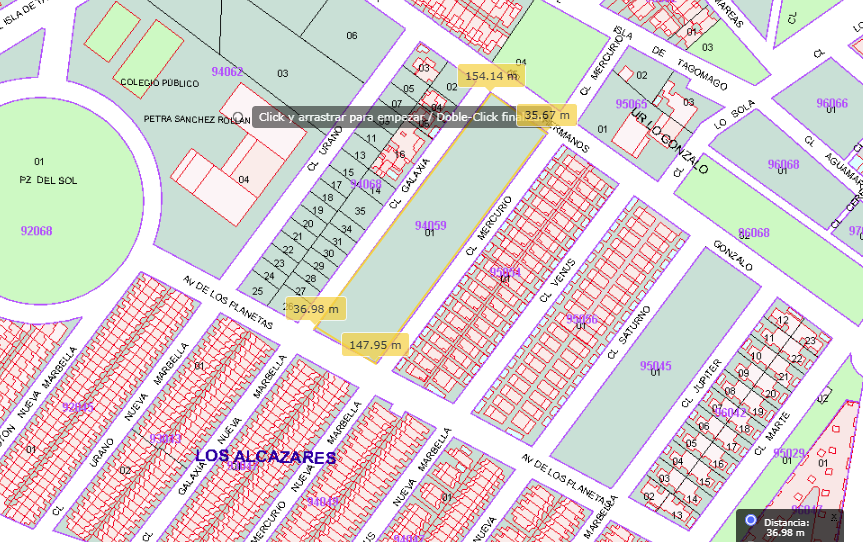Select parcel 95045 on the map
The height and width of the screenshot is (542, 863).
655,365
